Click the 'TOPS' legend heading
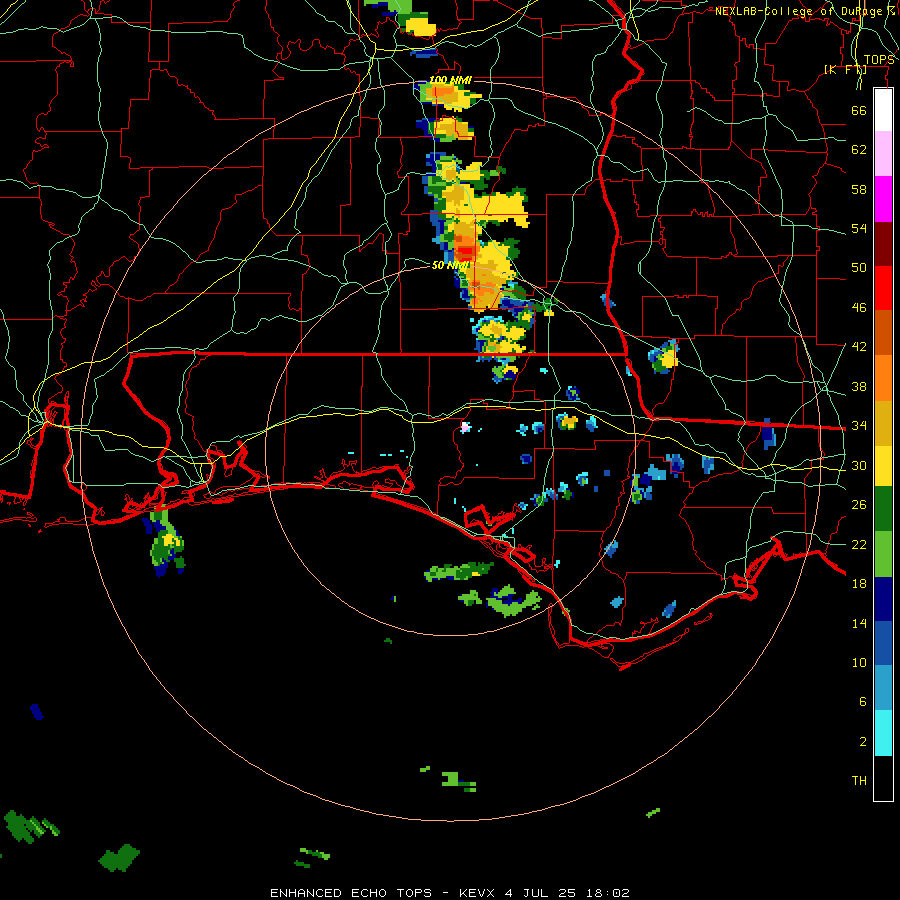The height and width of the screenshot is (900, 900). tap(879, 60)
